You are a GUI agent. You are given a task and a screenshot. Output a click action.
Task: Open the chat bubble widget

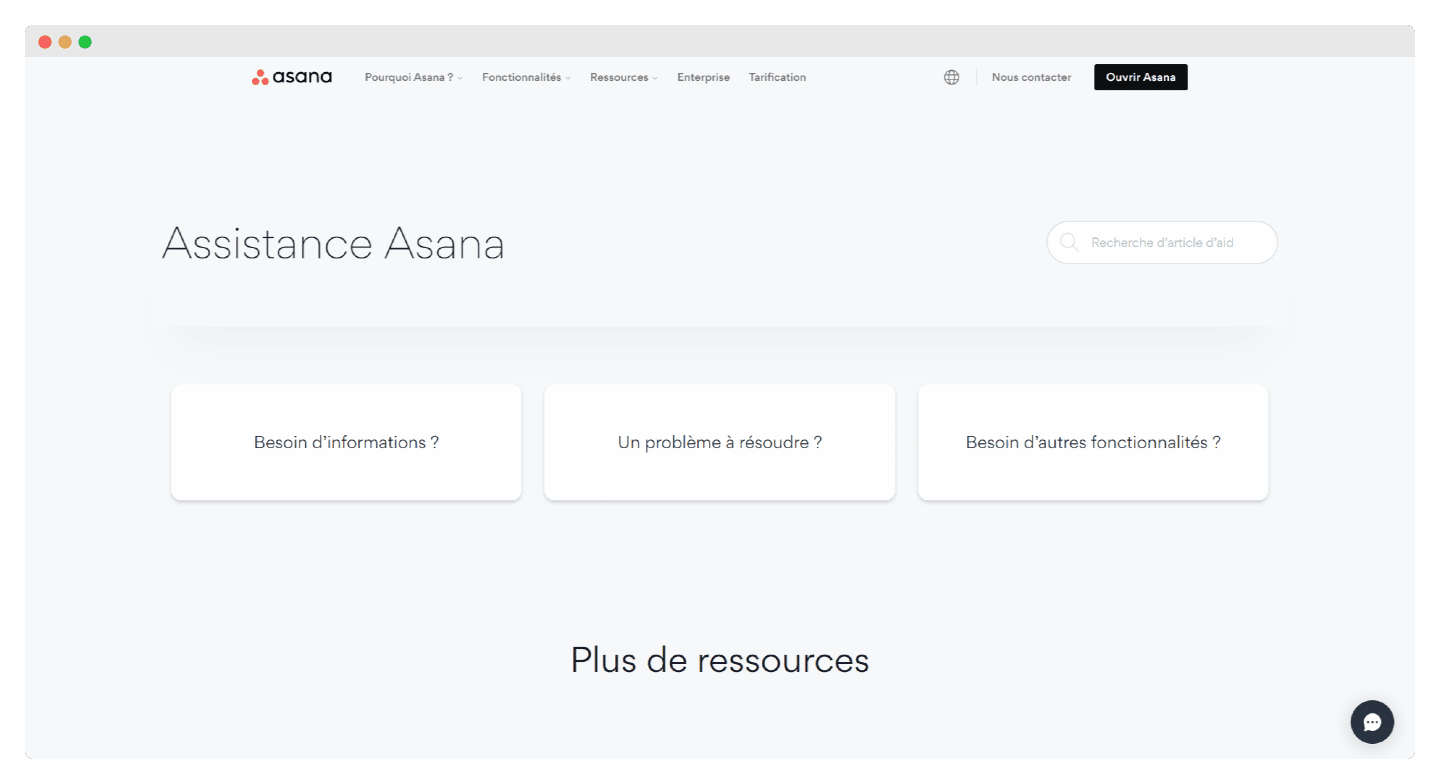point(1372,722)
